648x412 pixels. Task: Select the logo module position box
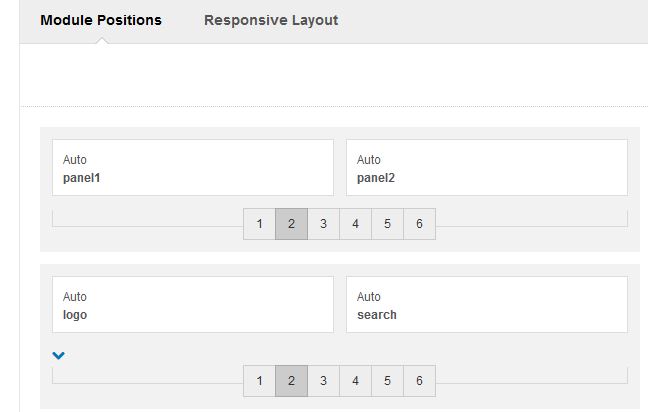point(193,305)
